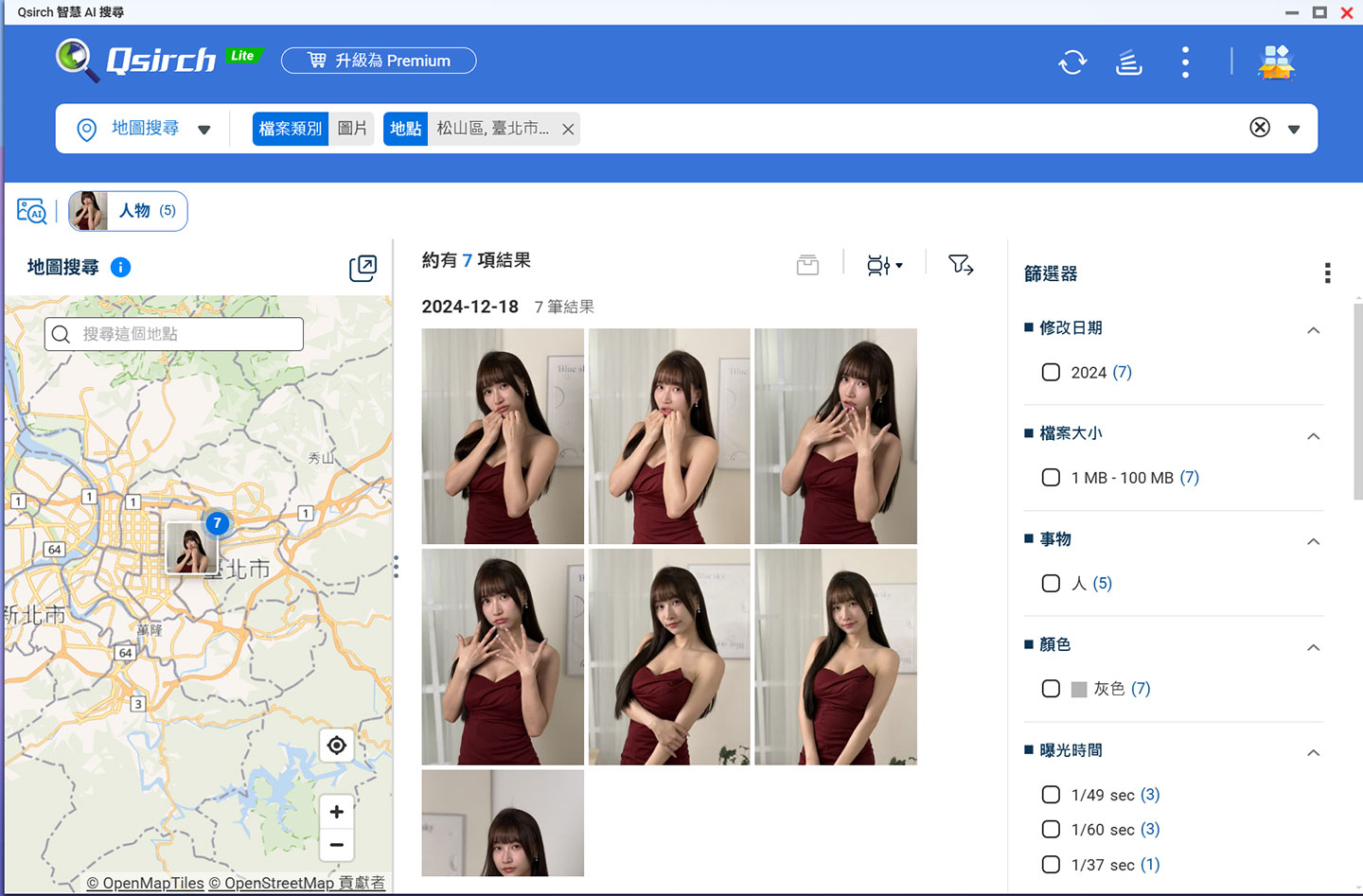This screenshot has width=1363, height=896.
Task: Open the 地圖搜尋 search mode dropdown
Action: tap(204, 130)
